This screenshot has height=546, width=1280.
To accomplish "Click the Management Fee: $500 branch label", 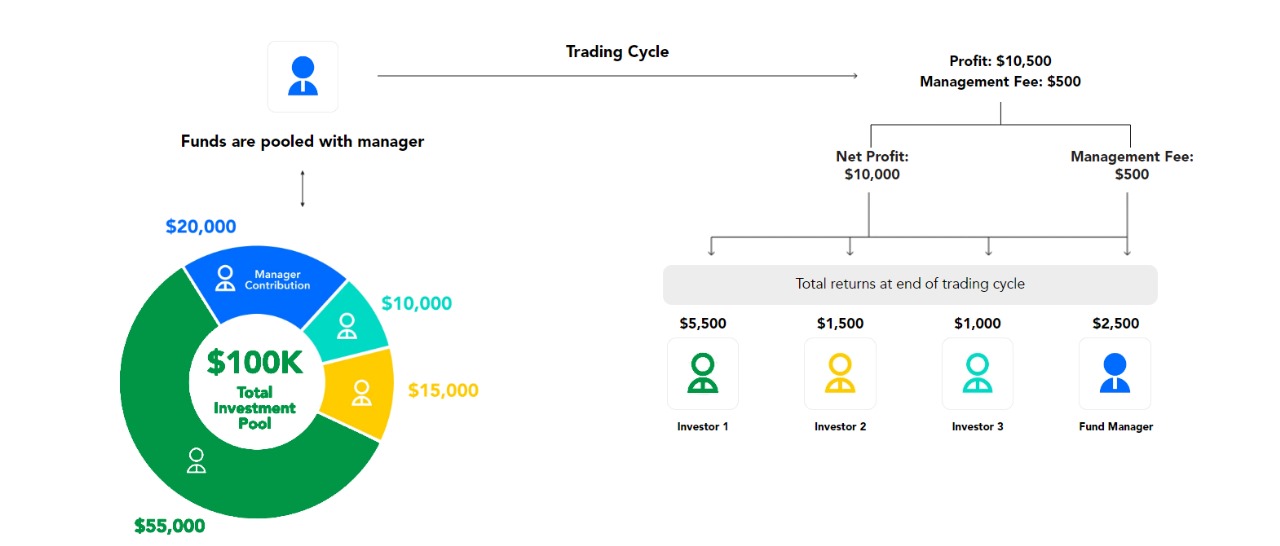I will 1132,165.
